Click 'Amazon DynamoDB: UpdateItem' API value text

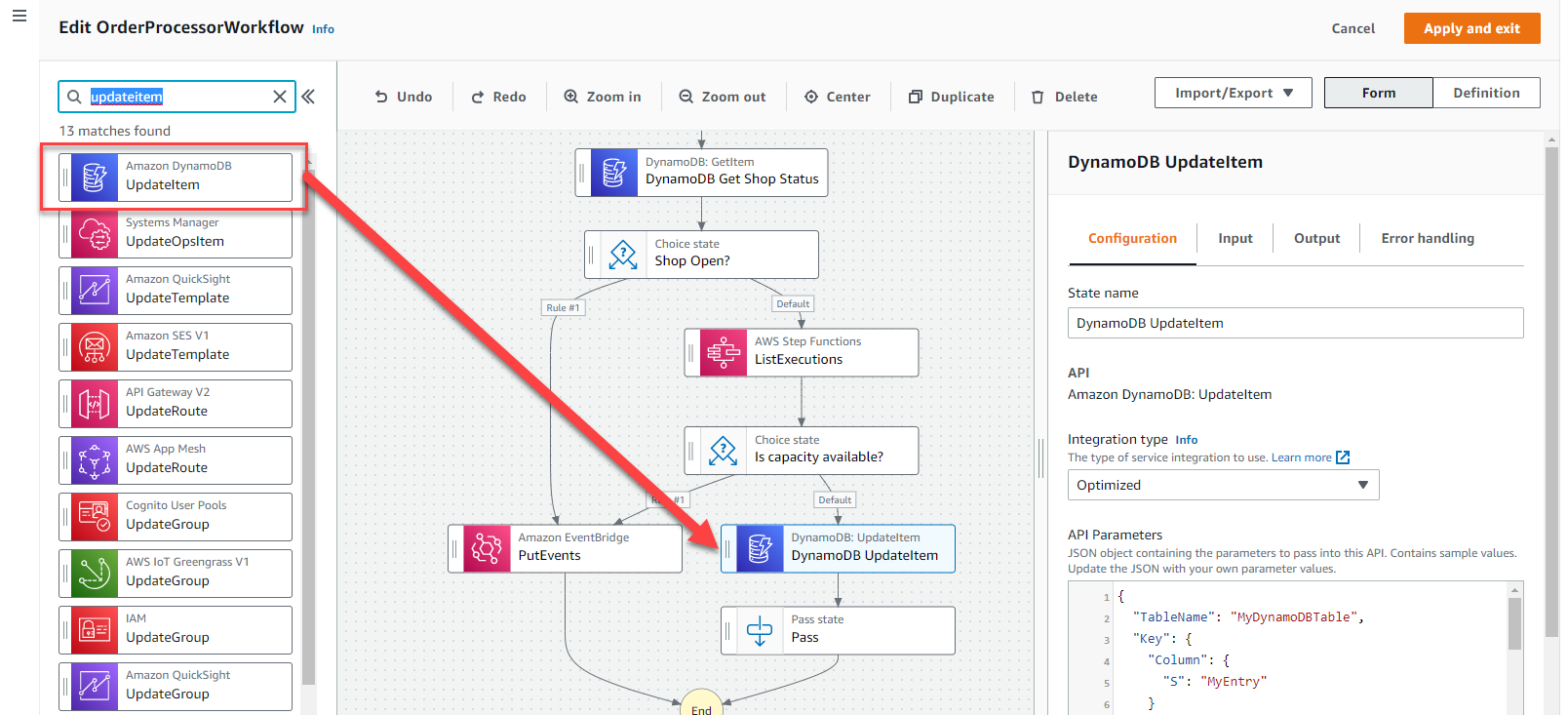(1169, 394)
